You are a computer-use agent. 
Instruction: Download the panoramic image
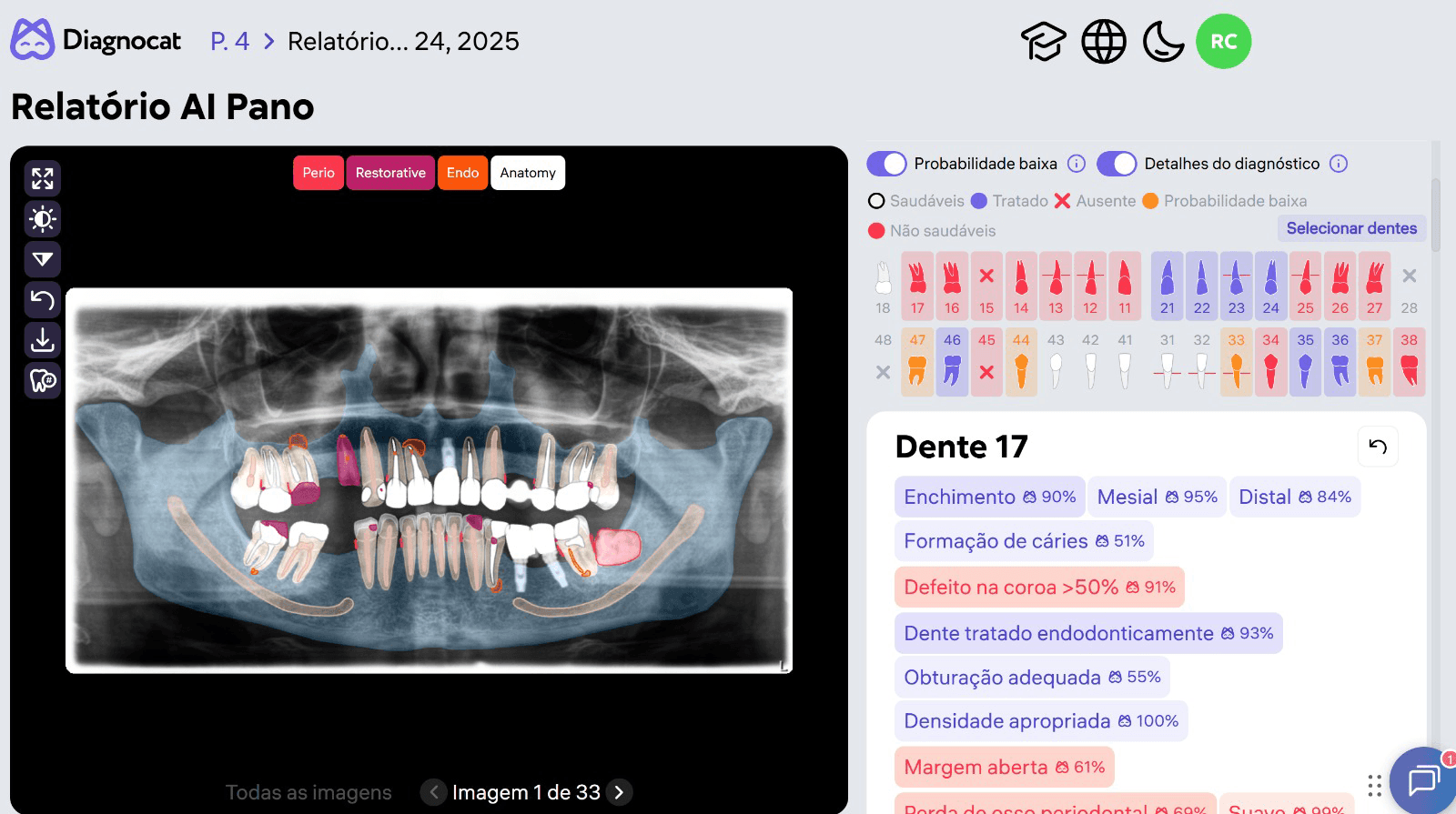(43, 340)
